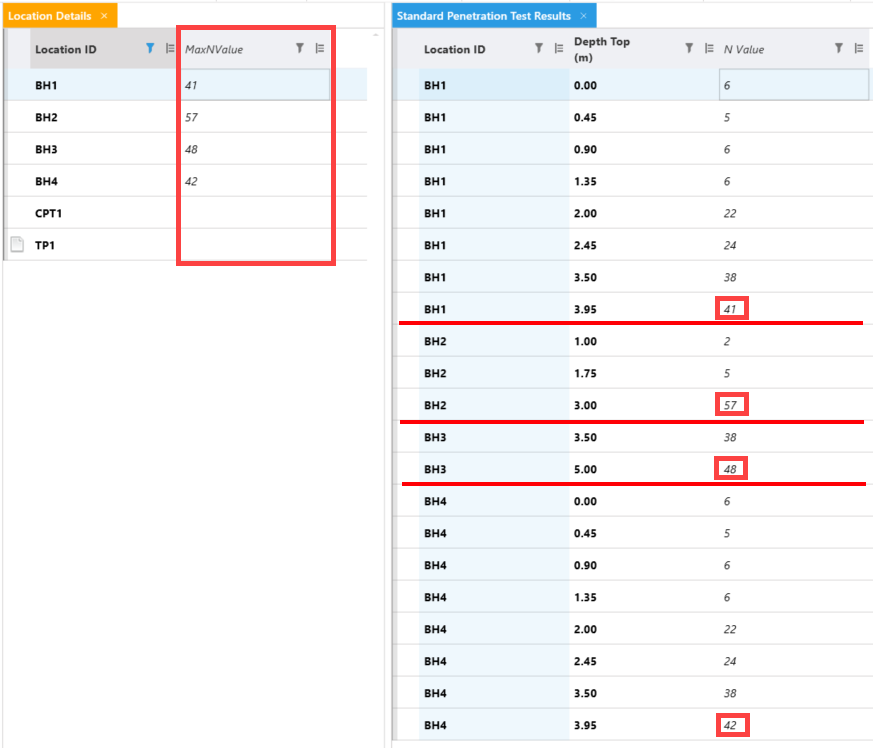
Task: Filter the N Value column
Action: click(x=838, y=48)
